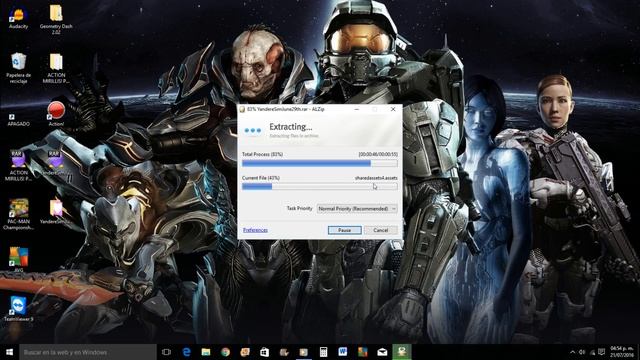Open Microsoft Word from taskbar
Viewport: 640px width, 360px height.
[343, 352]
